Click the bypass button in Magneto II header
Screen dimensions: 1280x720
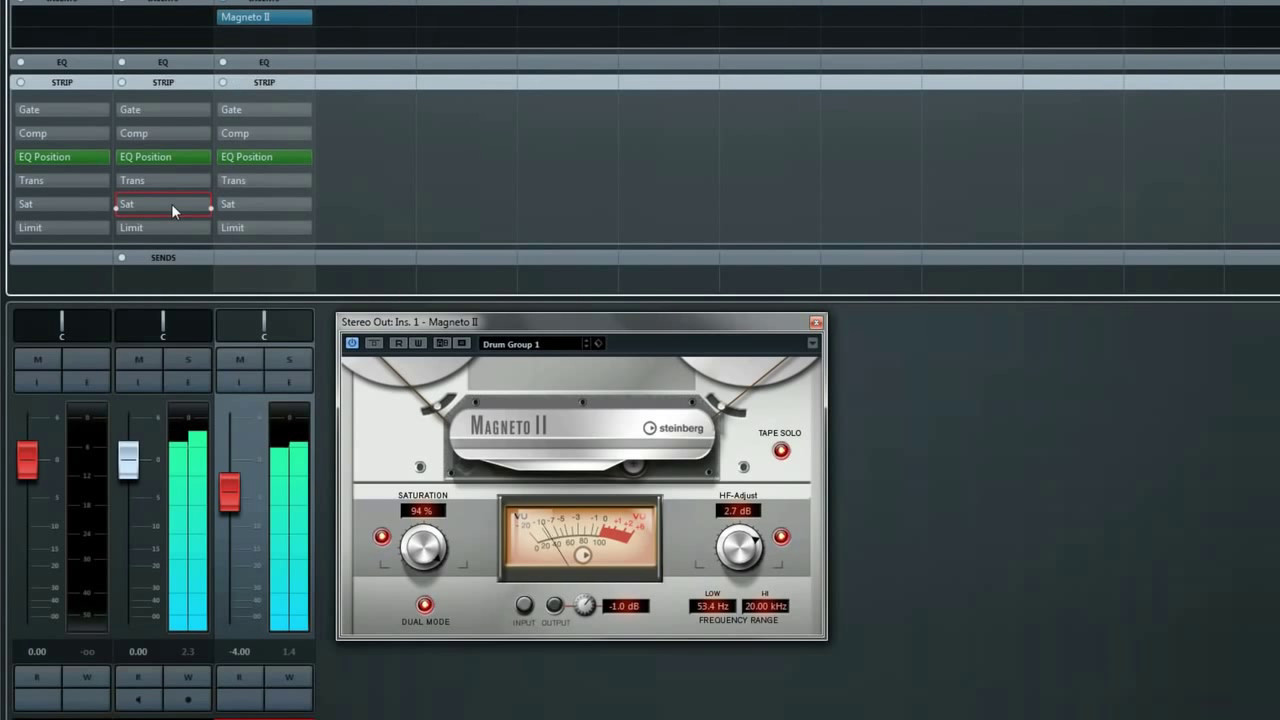[x=374, y=343]
